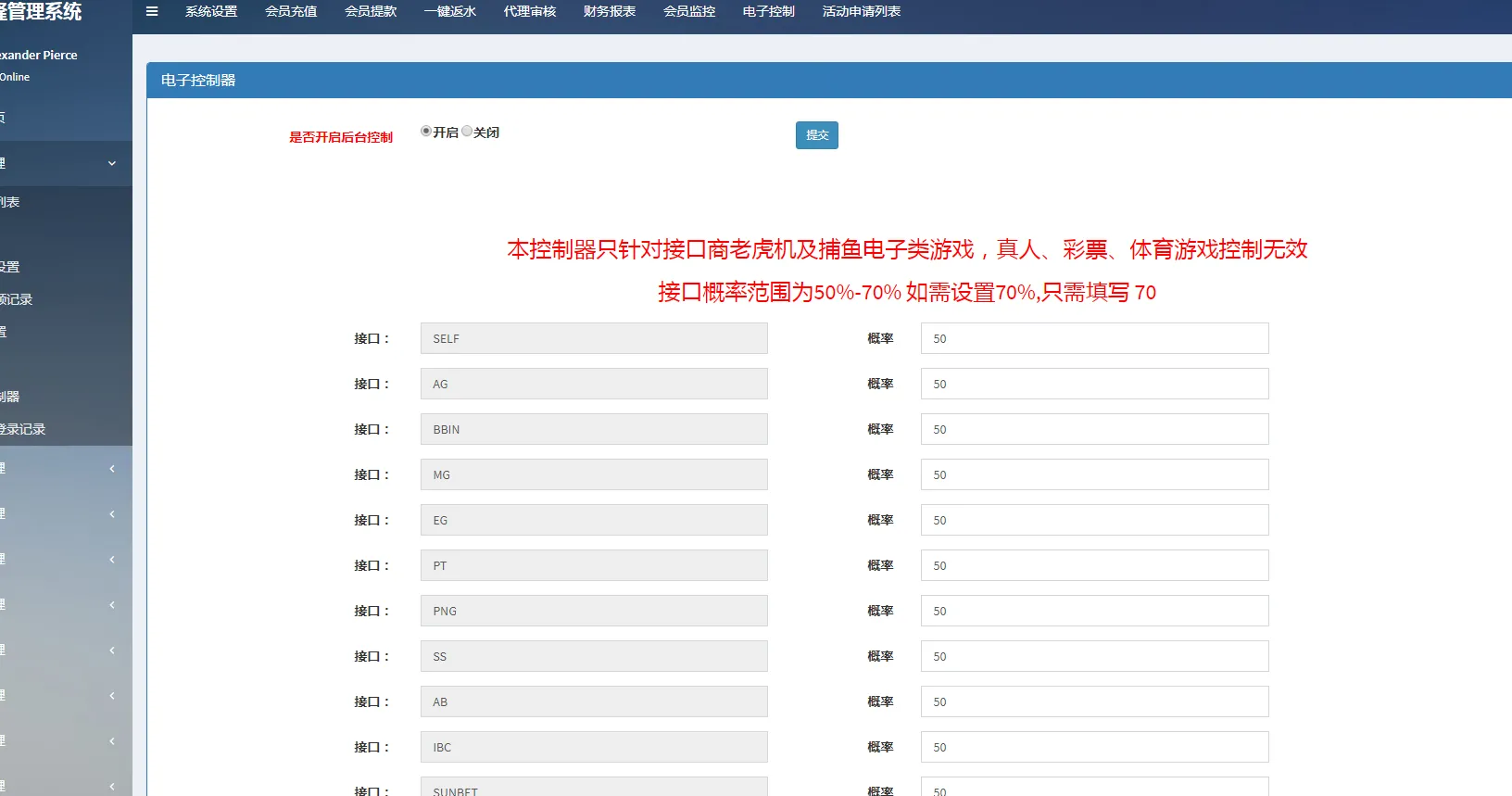Open the 电子控制 menu item
1512x796 pixels.
click(769, 12)
